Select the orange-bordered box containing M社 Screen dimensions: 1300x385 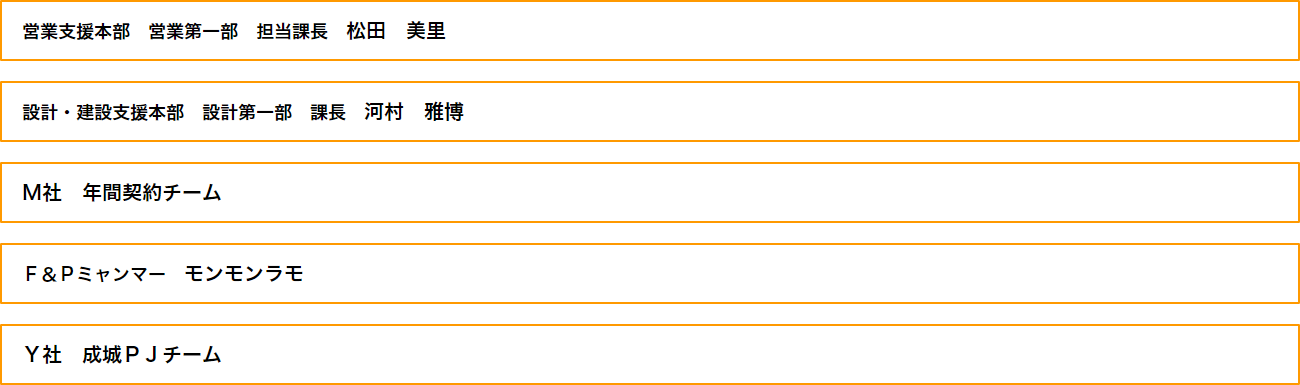point(650,192)
